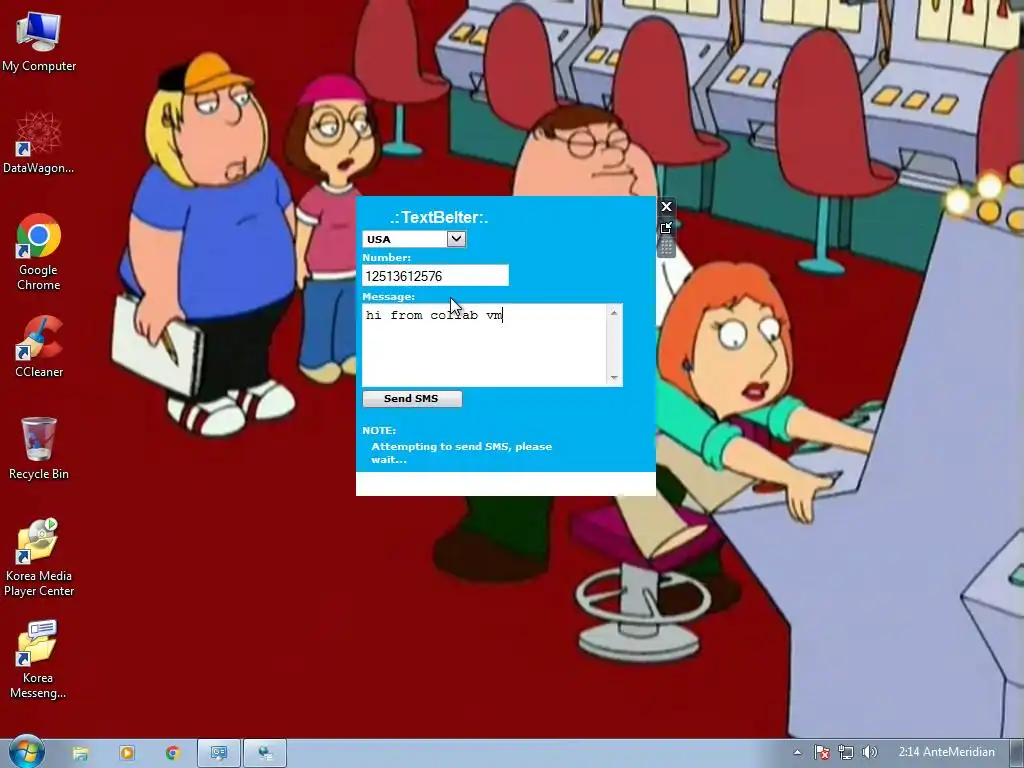Open Windows Explorer from the taskbar
The height and width of the screenshot is (768, 1024).
tap(80, 753)
